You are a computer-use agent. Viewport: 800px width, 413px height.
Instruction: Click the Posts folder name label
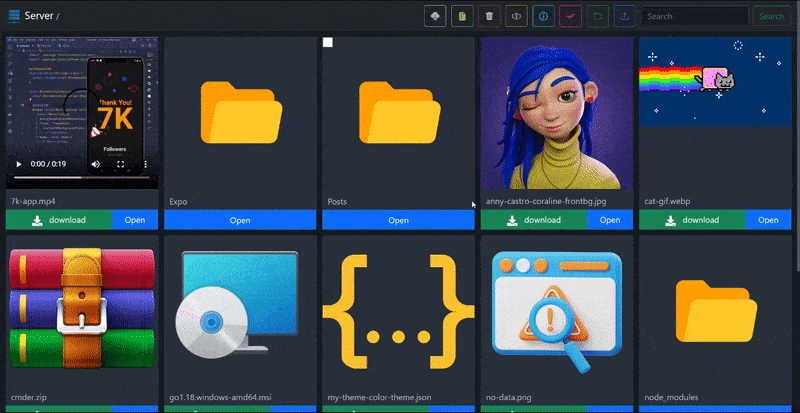pos(337,202)
